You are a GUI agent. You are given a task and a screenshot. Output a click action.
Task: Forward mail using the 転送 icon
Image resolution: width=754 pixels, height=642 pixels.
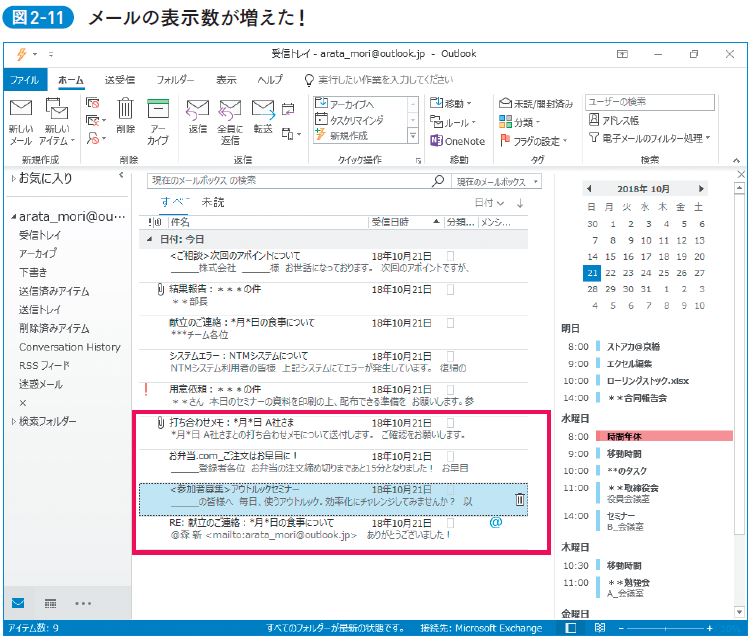[263, 110]
